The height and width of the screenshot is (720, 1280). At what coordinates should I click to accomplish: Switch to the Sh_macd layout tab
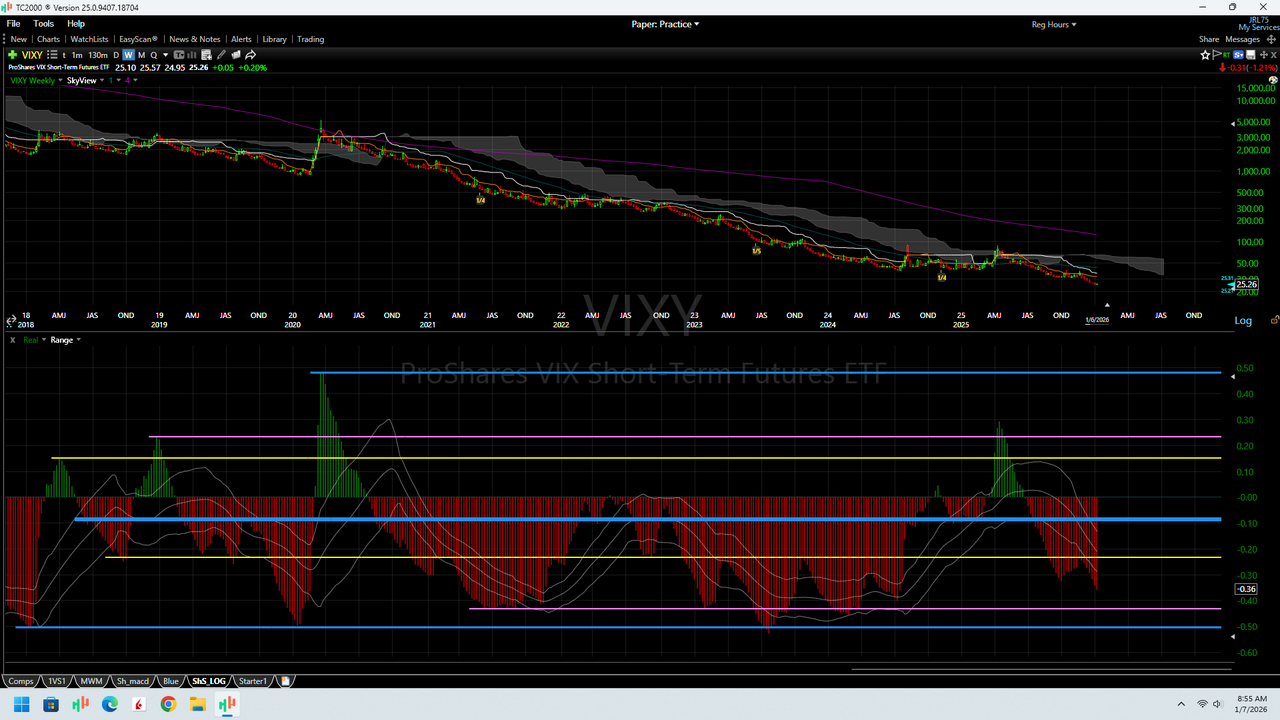click(x=132, y=681)
